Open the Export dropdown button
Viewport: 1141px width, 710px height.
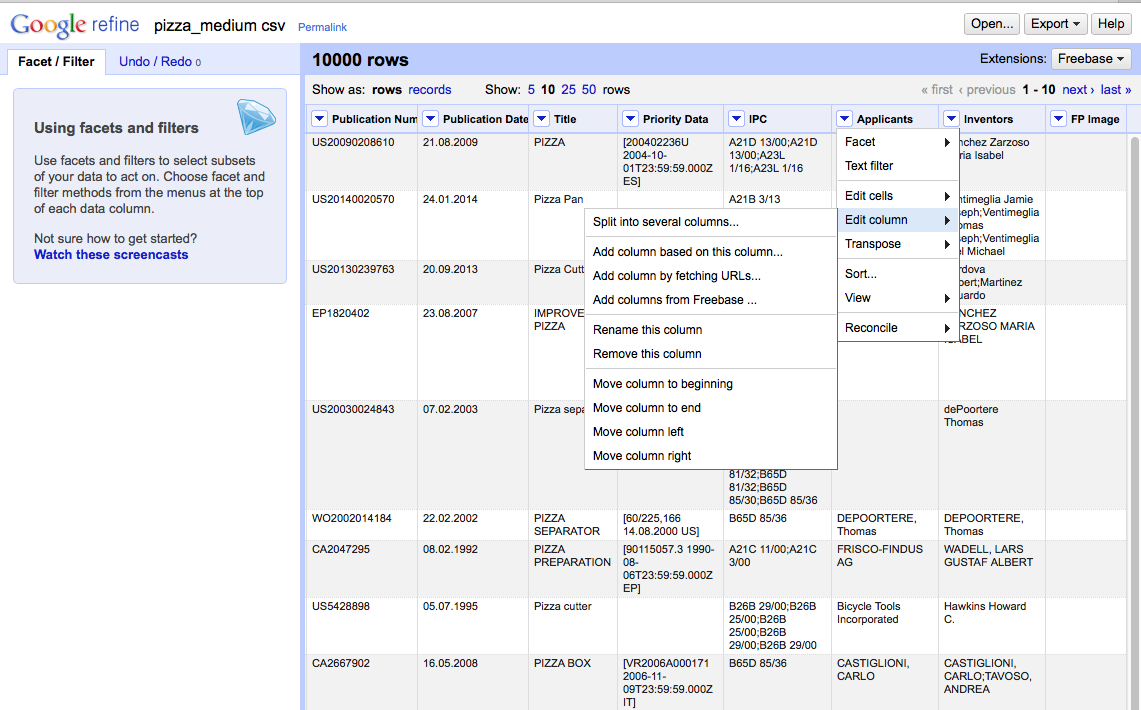tap(1055, 24)
